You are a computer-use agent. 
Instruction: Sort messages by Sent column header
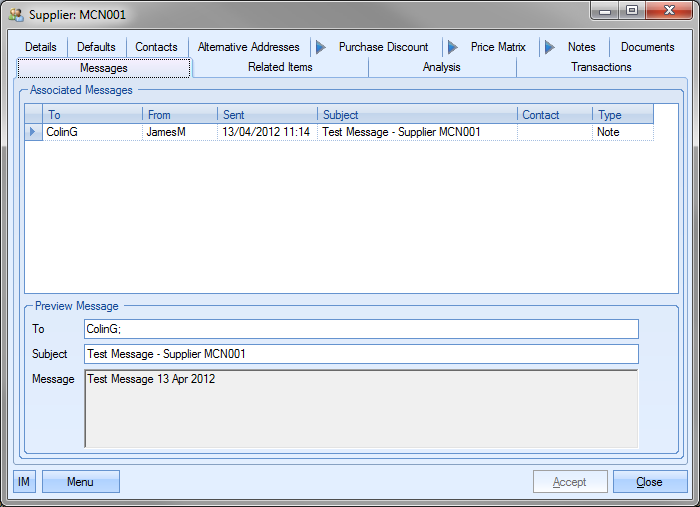click(267, 115)
